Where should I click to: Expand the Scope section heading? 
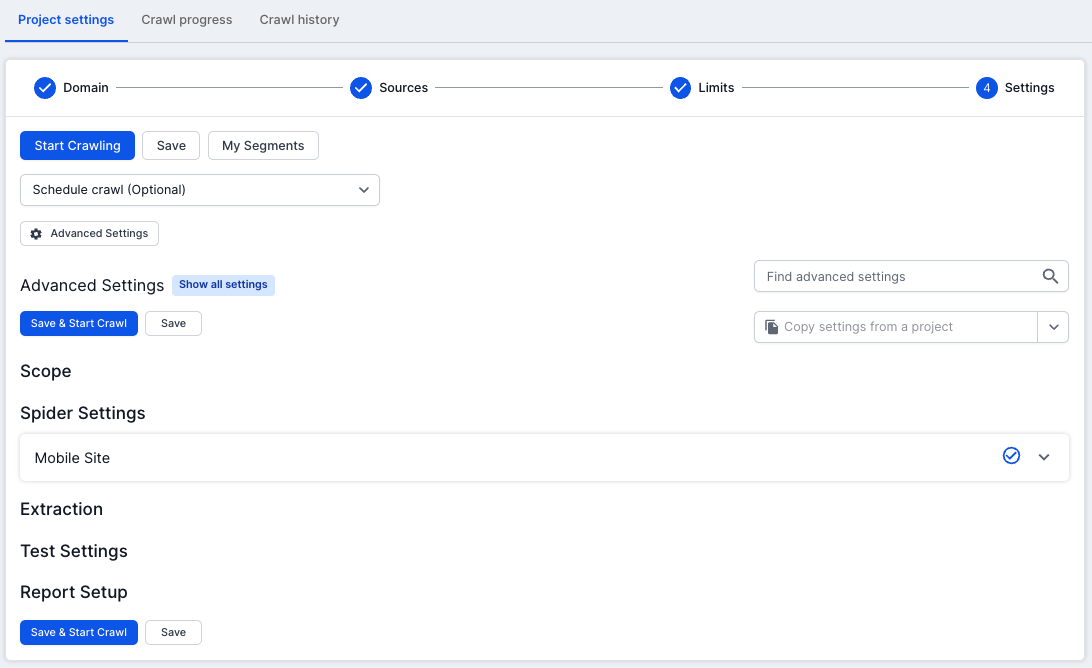click(x=46, y=371)
